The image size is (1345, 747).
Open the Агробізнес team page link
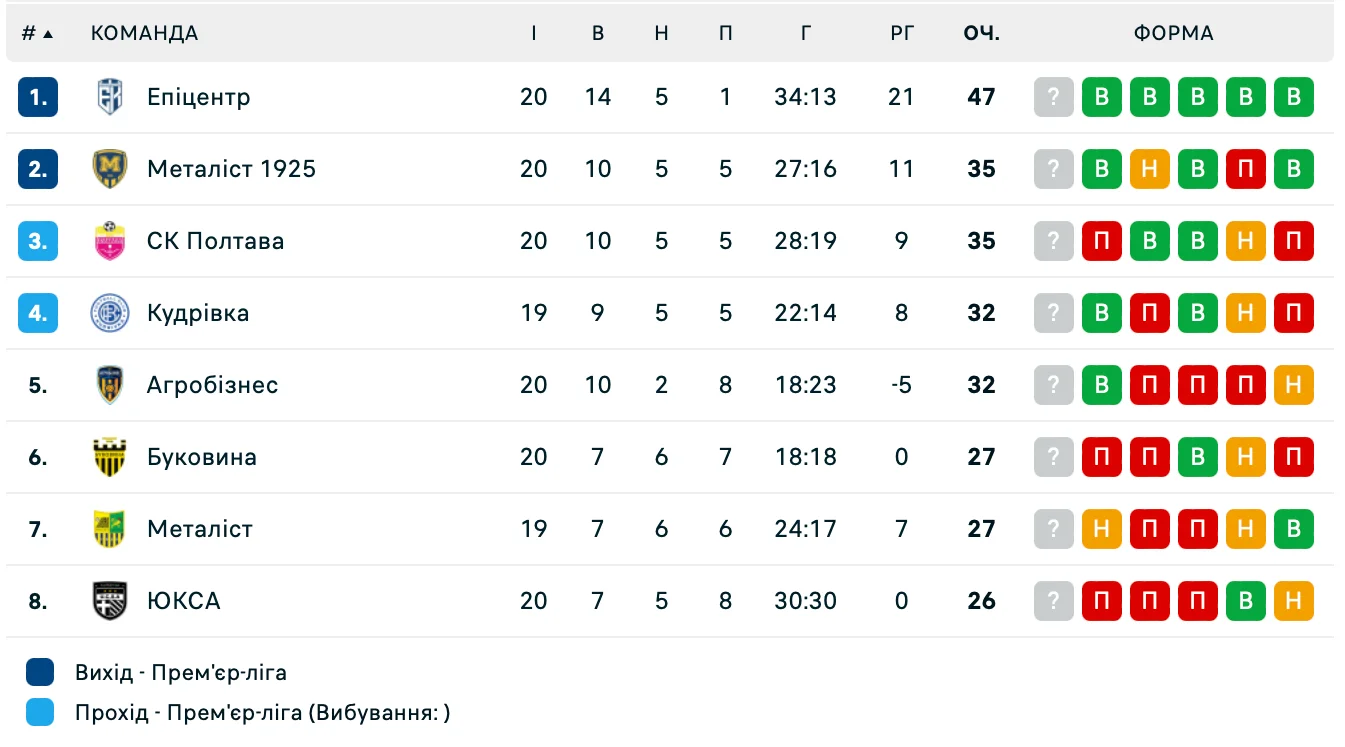212,385
